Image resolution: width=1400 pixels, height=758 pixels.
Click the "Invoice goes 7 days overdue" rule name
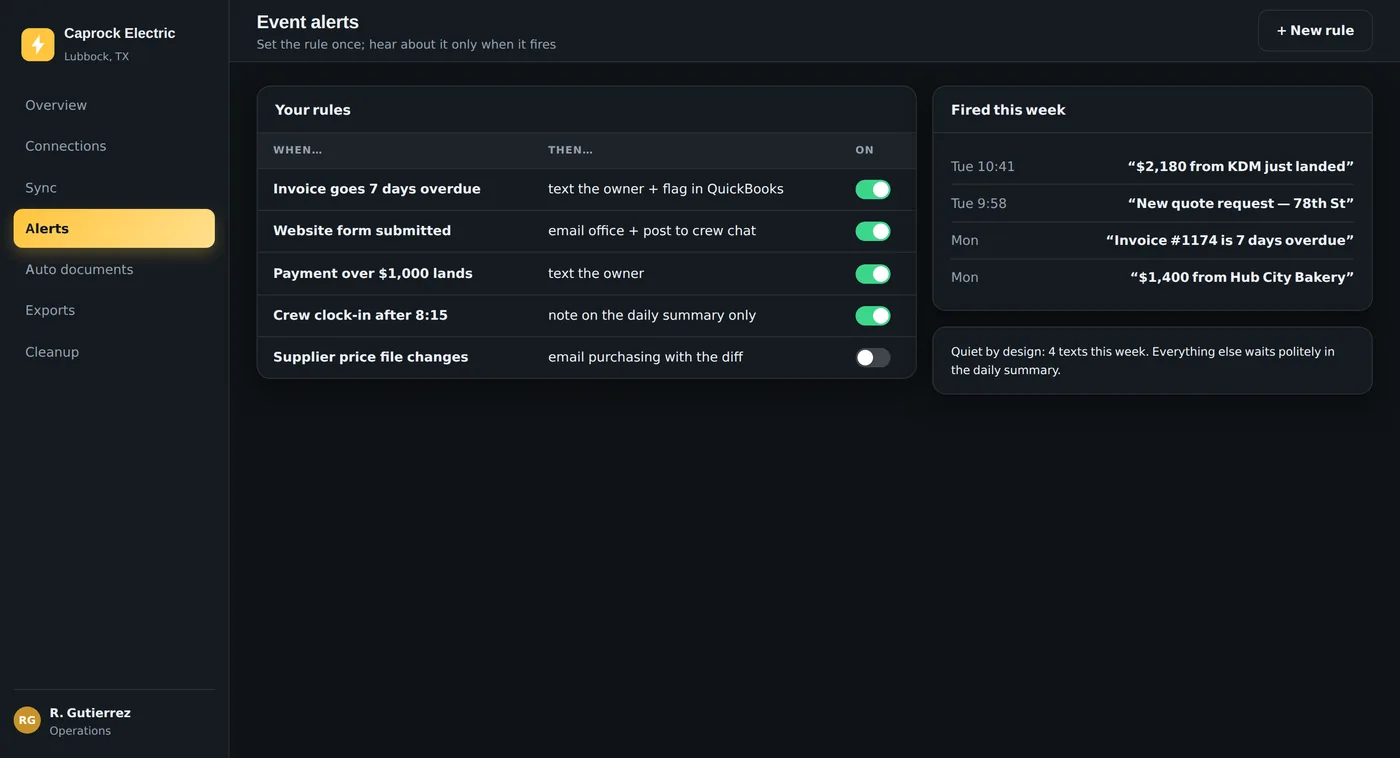377,189
